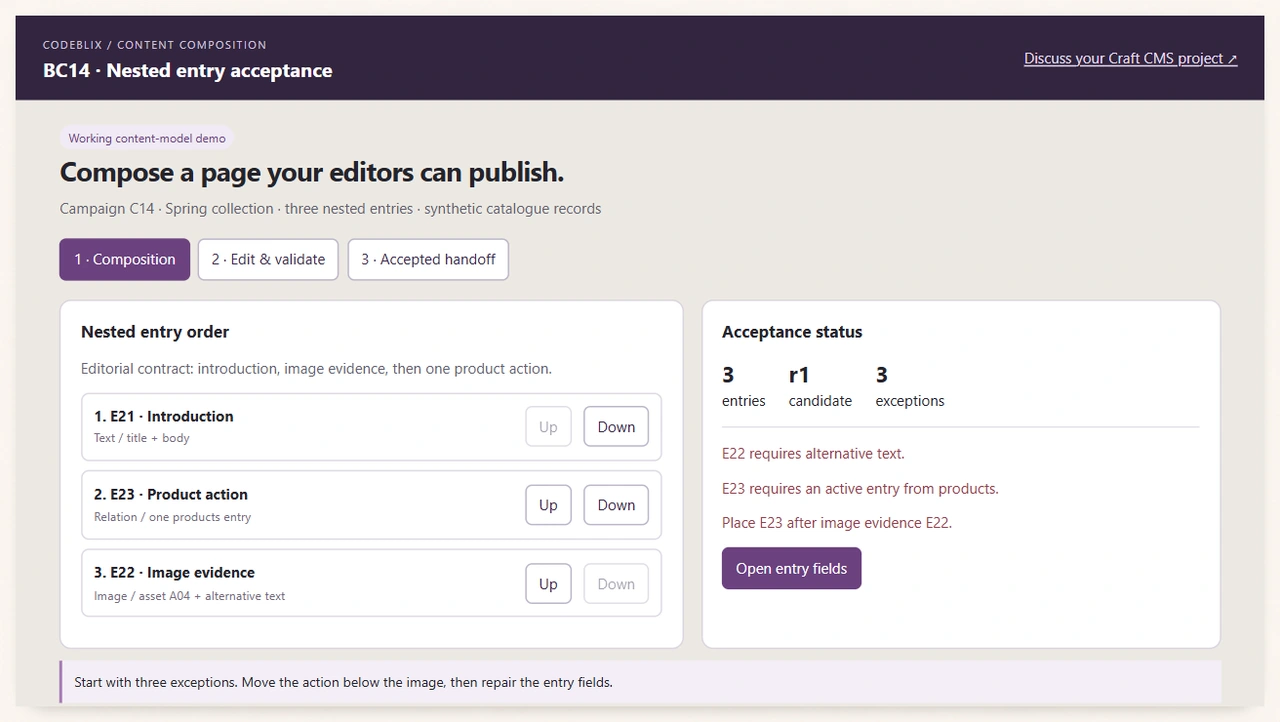
Task: Click the 'Campaign C14 · Spring collection' subtitle
Action: [x=330, y=208]
